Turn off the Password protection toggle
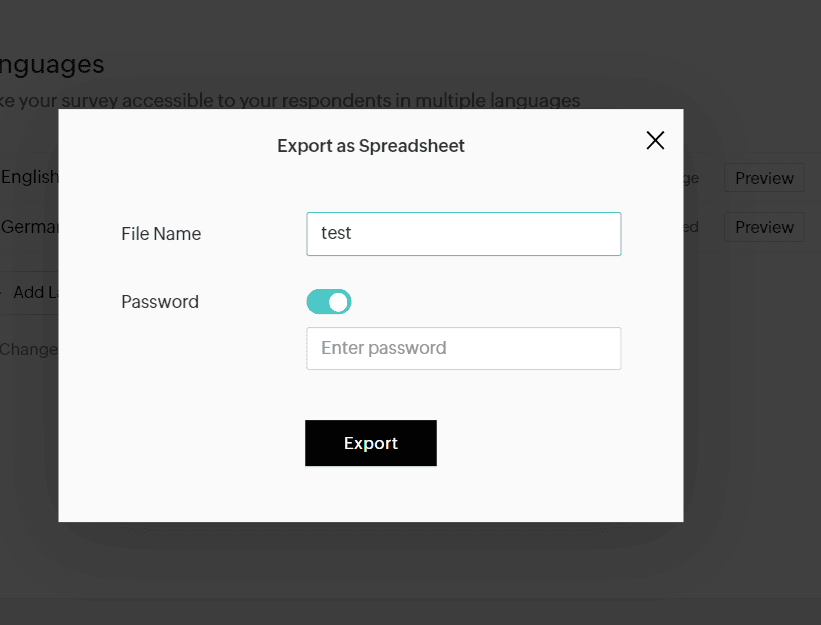 pyautogui.click(x=329, y=301)
